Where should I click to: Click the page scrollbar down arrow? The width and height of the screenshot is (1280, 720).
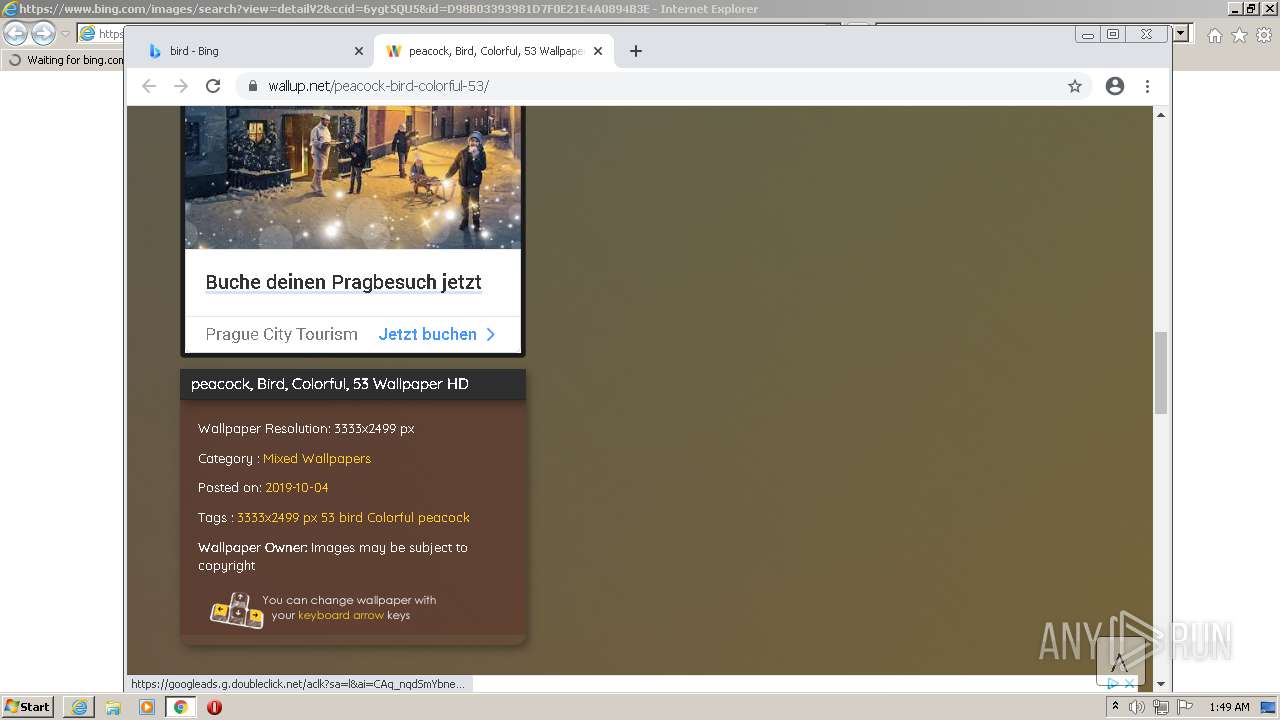pos(1161,684)
